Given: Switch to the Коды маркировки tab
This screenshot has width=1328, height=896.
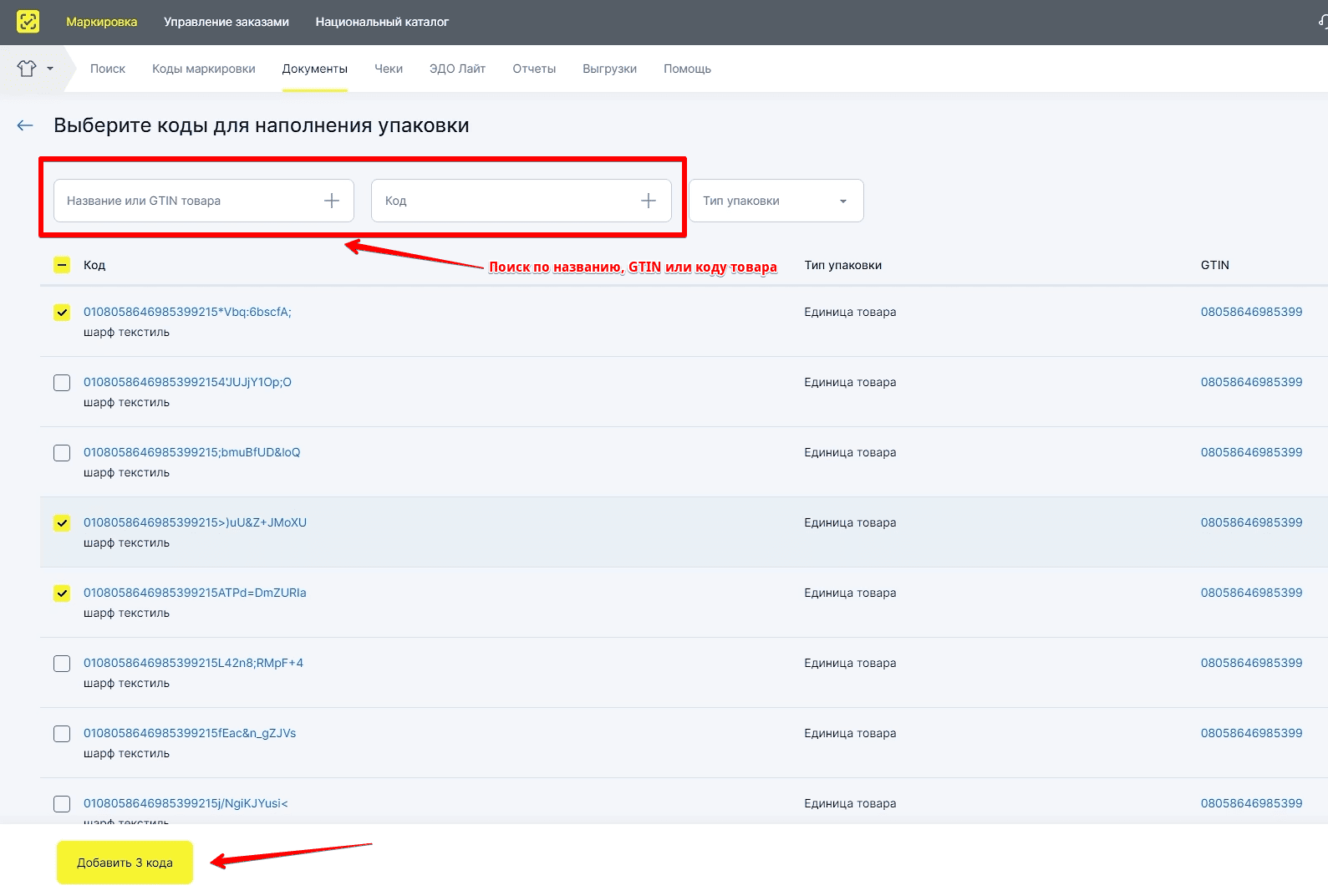Looking at the screenshot, I should click(x=204, y=69).
